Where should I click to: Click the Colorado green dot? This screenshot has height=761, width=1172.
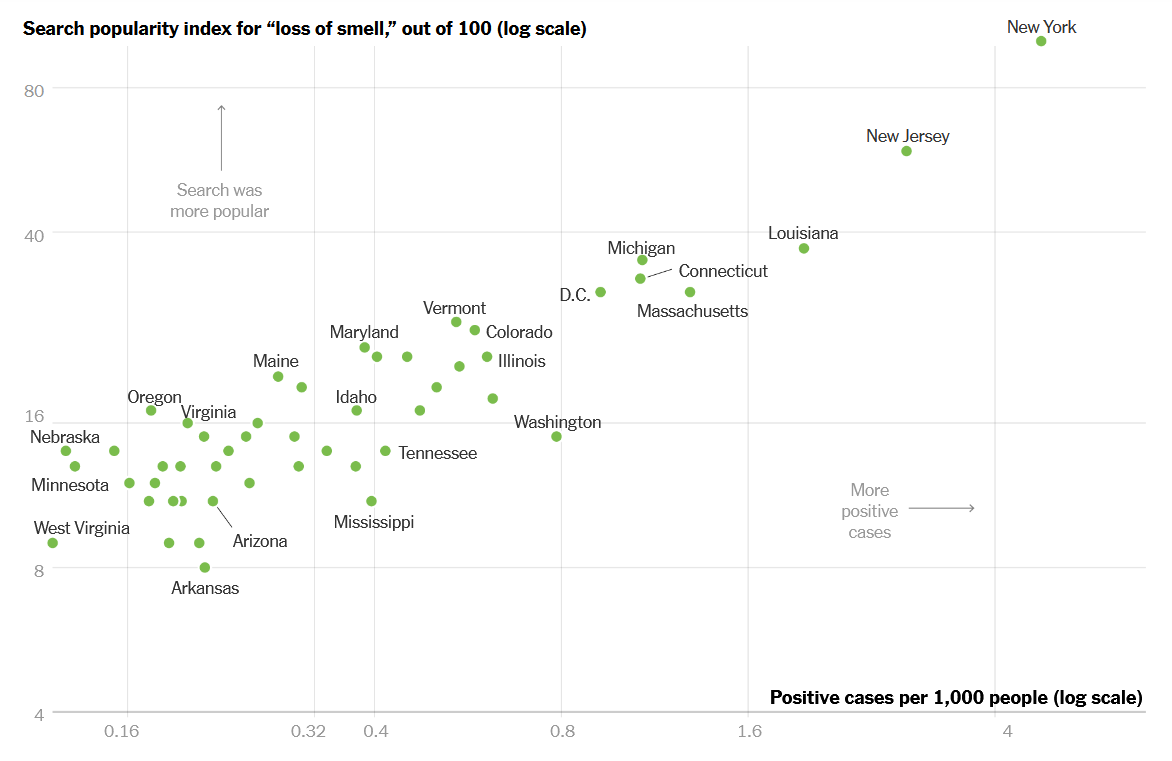pos(475,330)
